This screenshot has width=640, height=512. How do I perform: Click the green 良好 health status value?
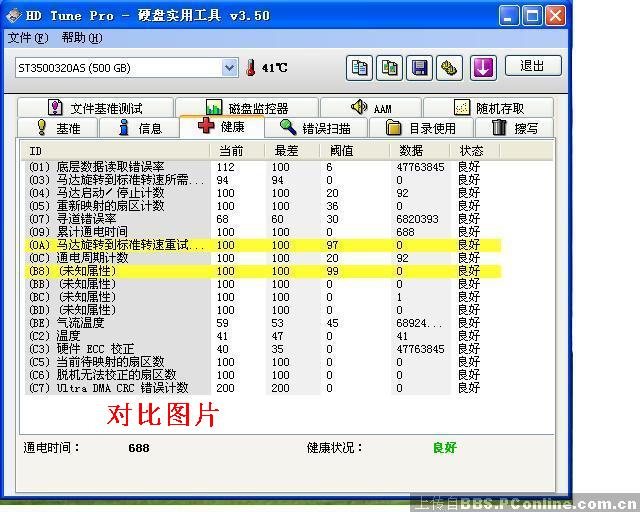pos(444,448)
